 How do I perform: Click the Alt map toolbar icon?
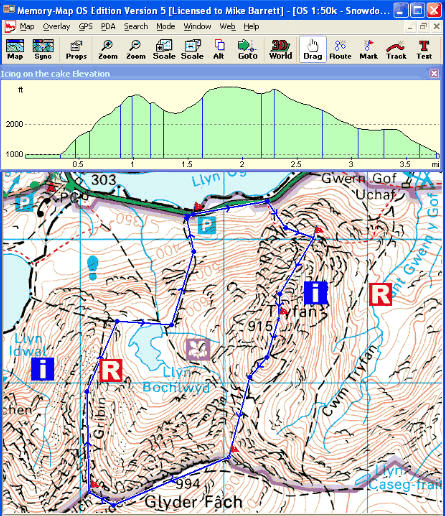pos(219,49)
